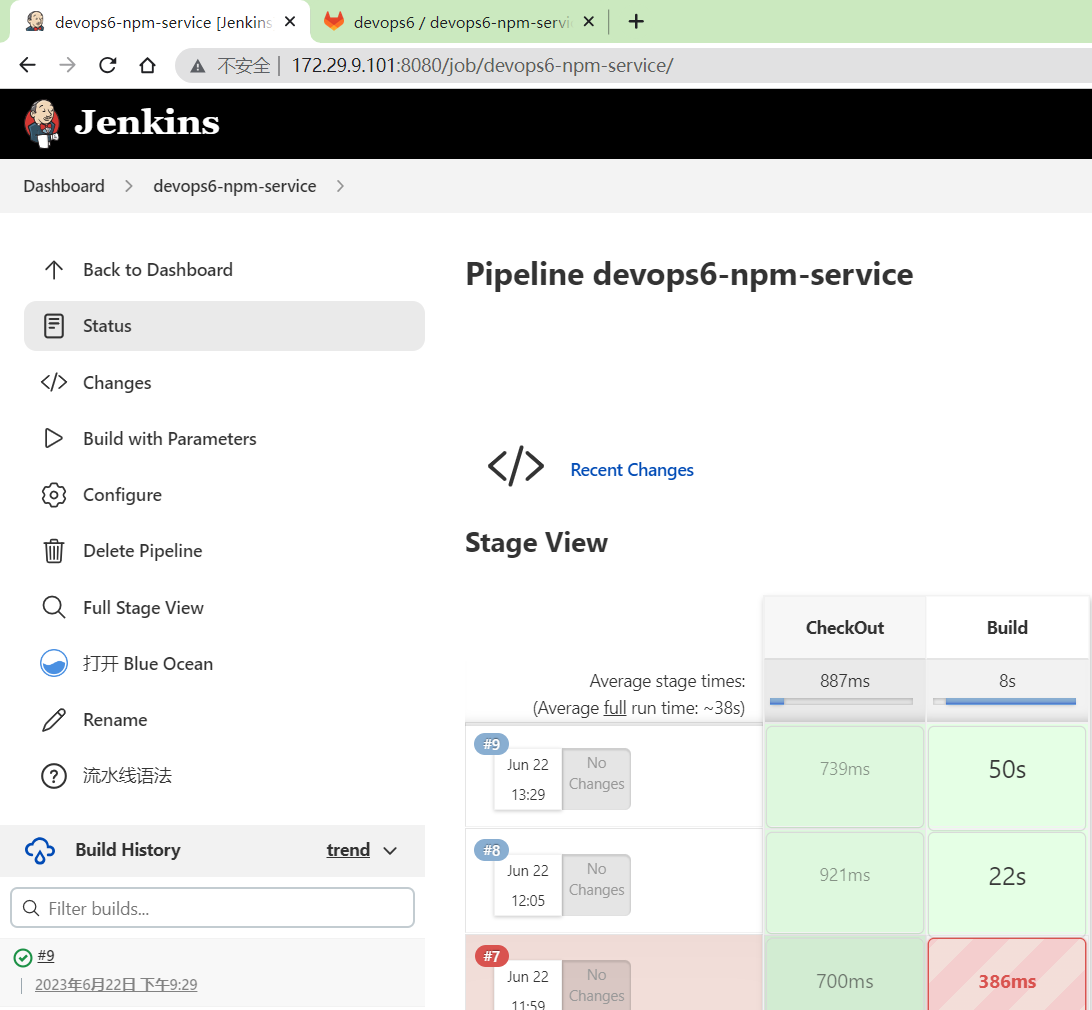Open the Changes sidebar item
The width and height of the screenshot is (1092, 1010).
117,382
